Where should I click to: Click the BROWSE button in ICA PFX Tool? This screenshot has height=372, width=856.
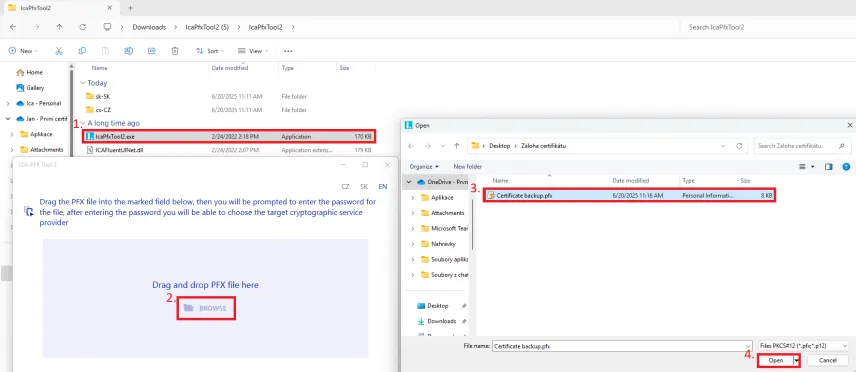click(x=205, y=308)
